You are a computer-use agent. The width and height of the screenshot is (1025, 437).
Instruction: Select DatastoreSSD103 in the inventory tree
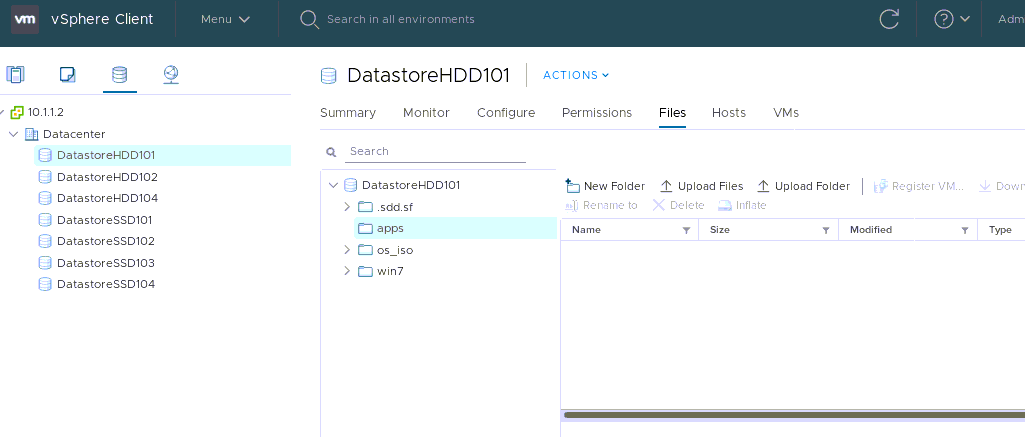point(106,263)
